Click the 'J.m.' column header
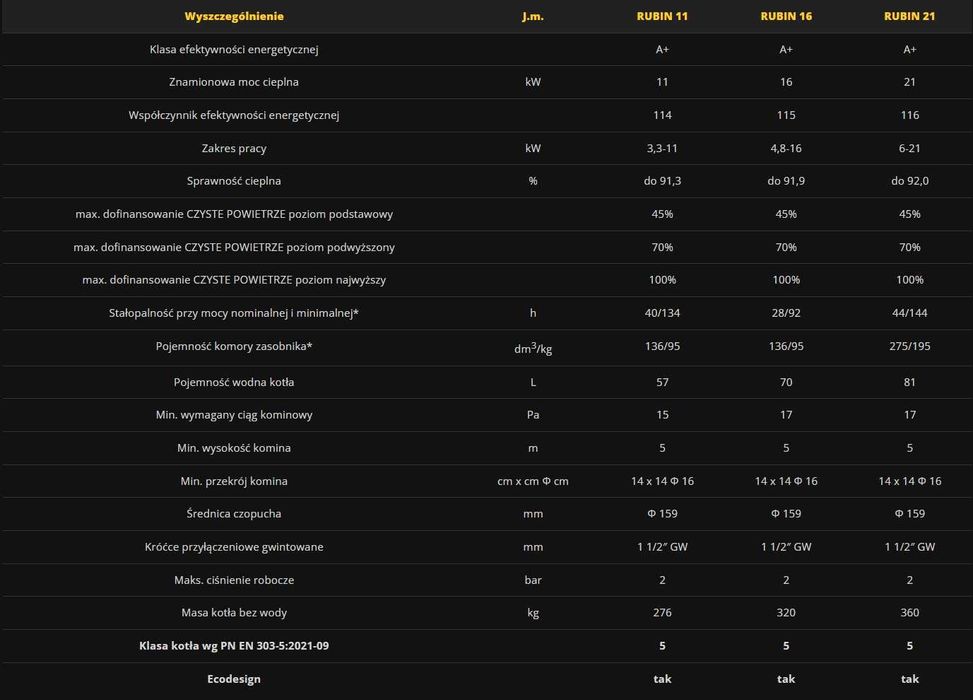 [x=532, y=16]
